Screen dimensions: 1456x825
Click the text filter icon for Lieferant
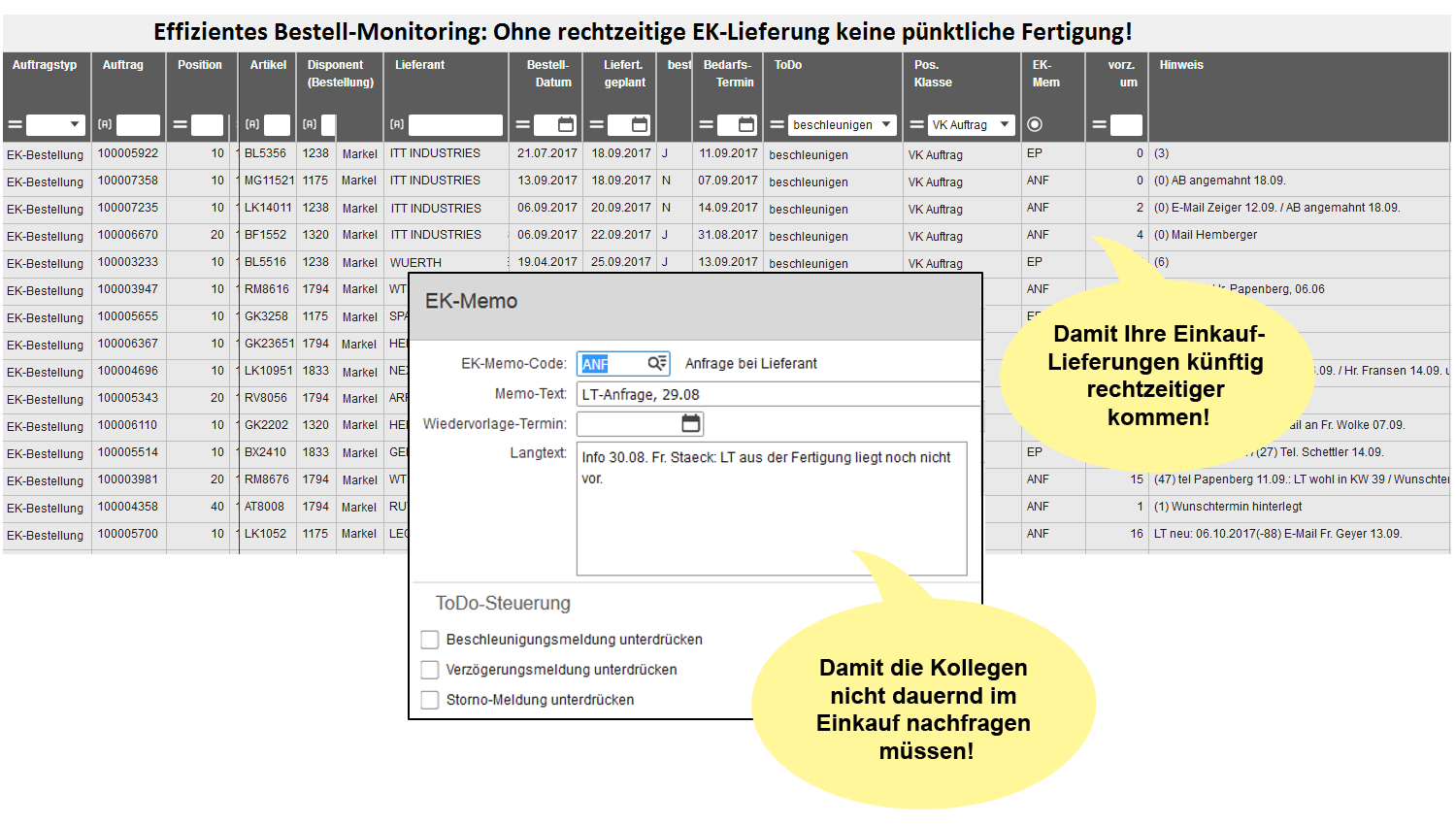(x=397, y=124)
